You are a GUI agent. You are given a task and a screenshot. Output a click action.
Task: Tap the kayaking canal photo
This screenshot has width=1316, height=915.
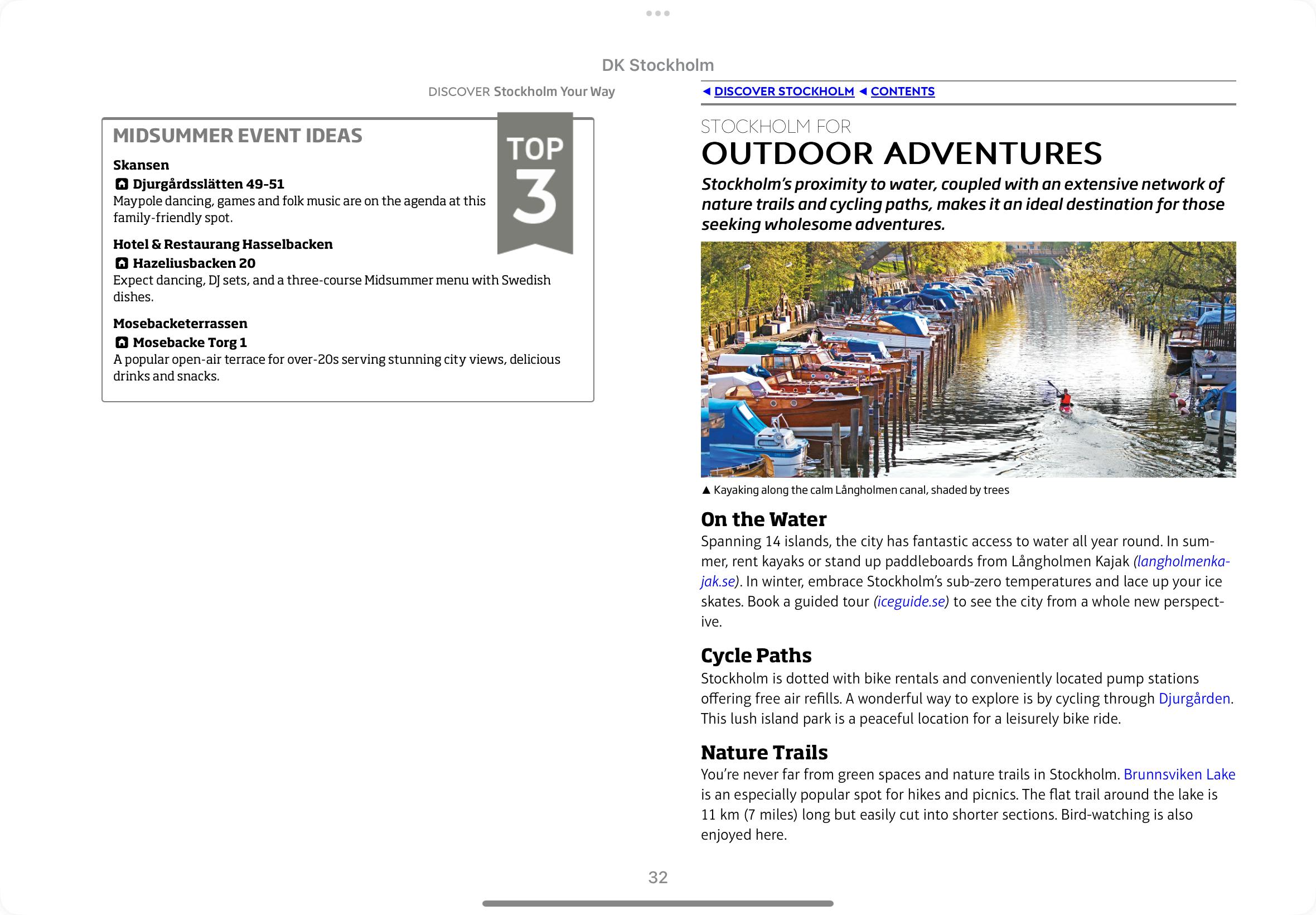(x=968, y=359)
